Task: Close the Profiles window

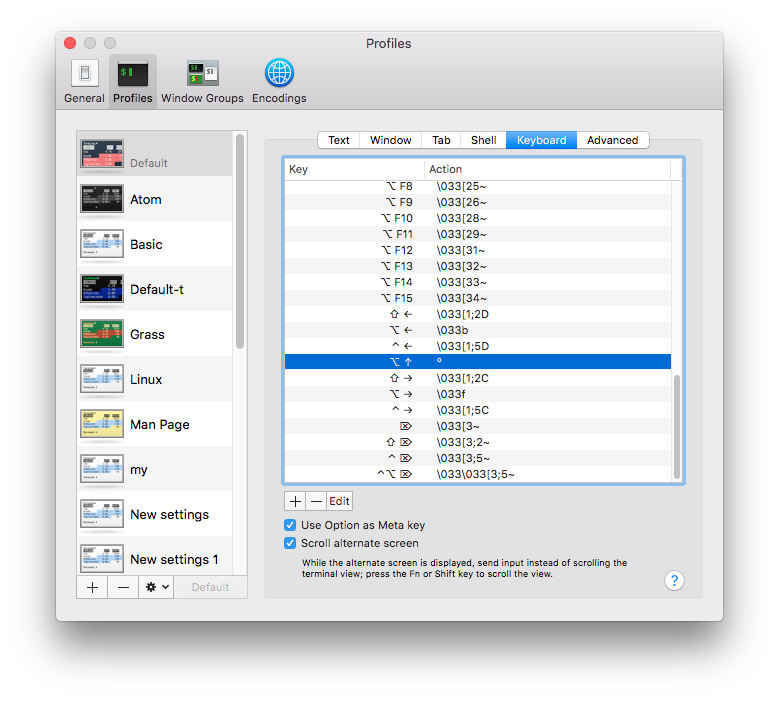Action: tap(70, 43)
